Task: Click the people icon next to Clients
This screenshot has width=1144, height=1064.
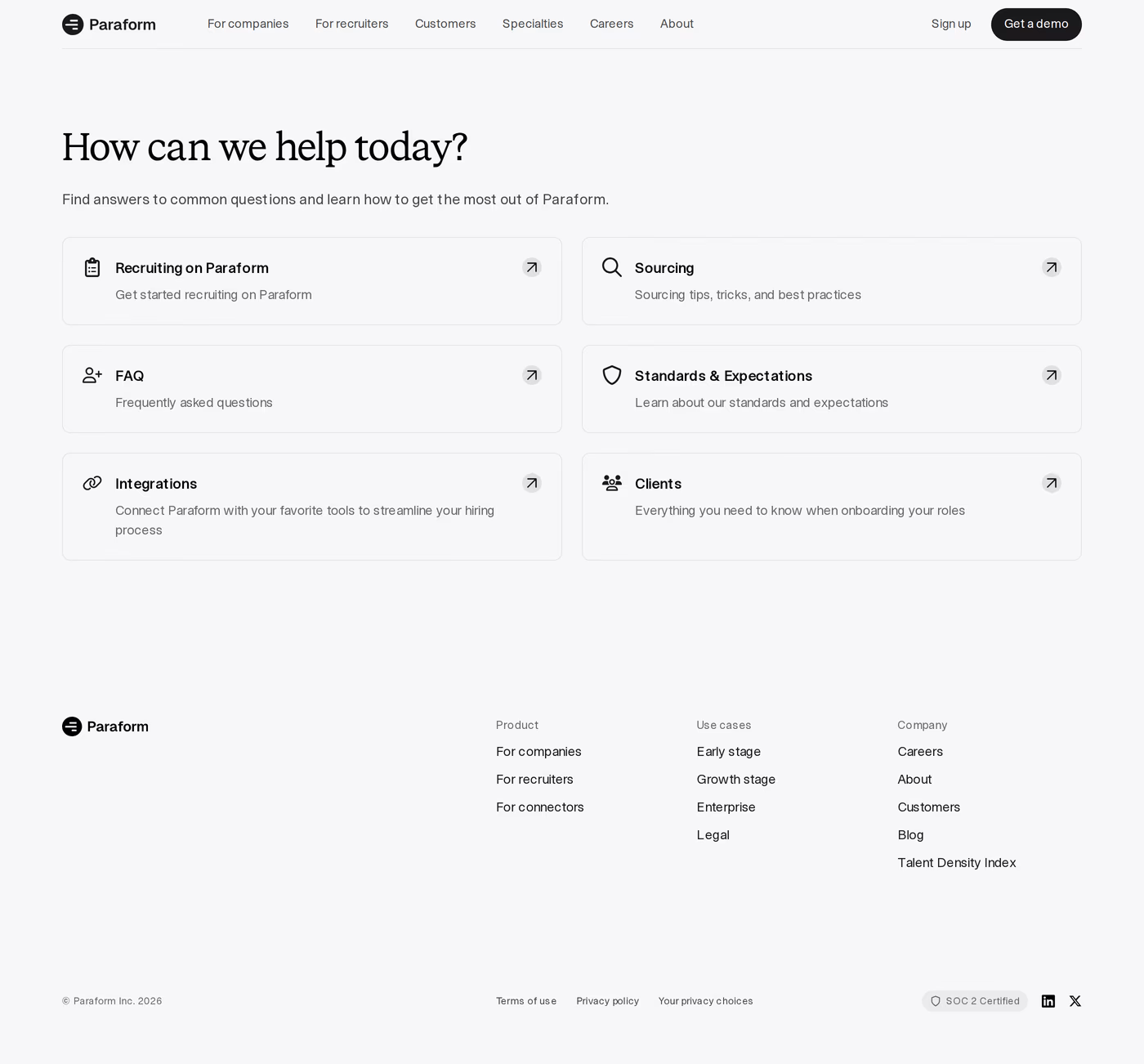Action: pyautogui.click(x=612, y=483)
